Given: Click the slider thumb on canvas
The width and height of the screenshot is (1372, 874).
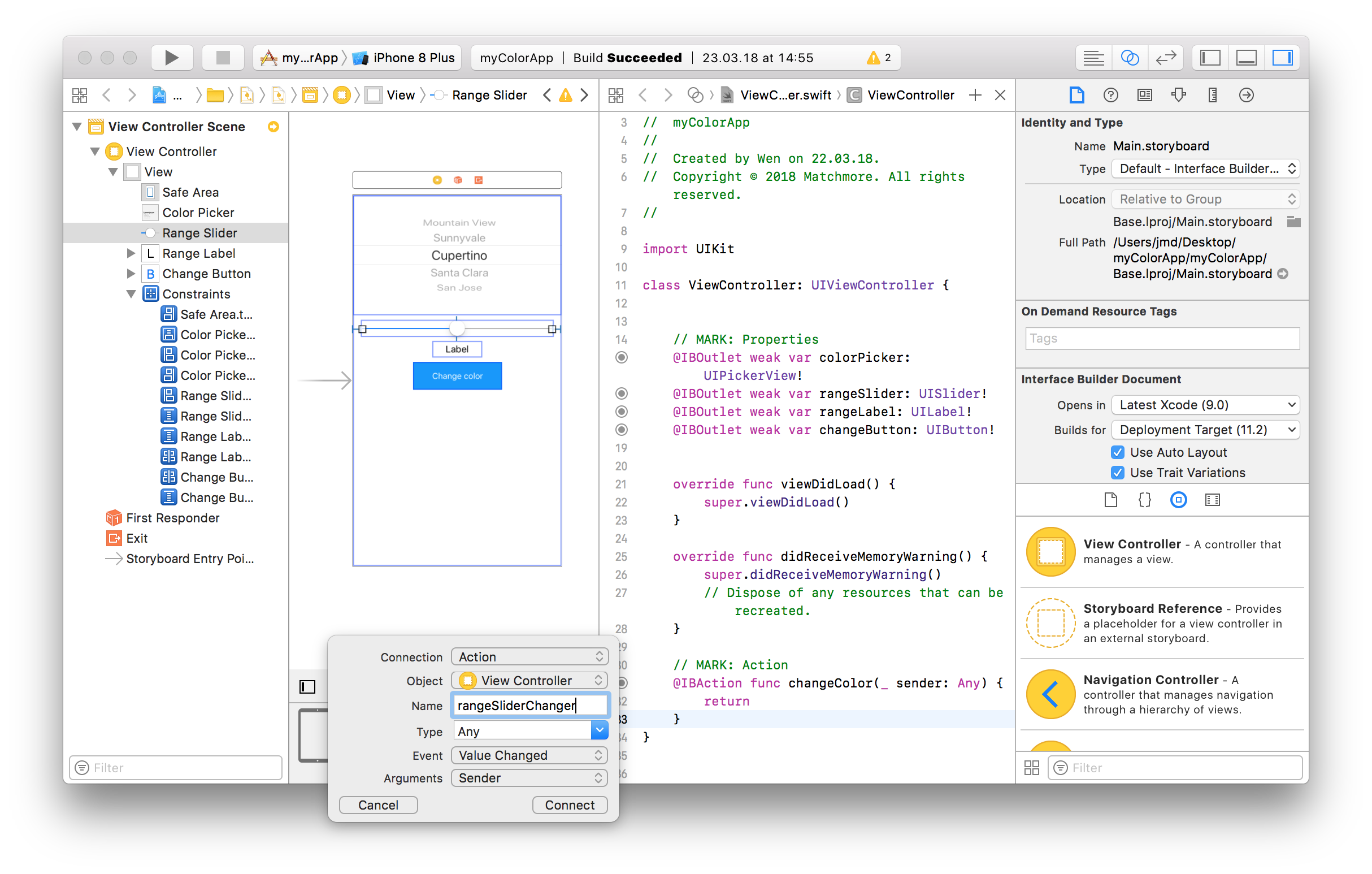Looking at the screenshot, I should (x=457, y=328).
